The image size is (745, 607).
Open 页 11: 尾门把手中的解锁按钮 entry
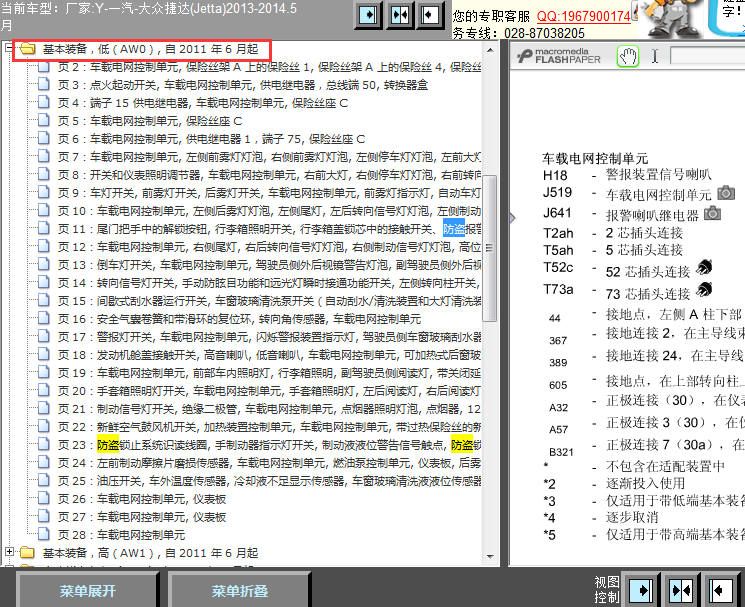point(269,229)
